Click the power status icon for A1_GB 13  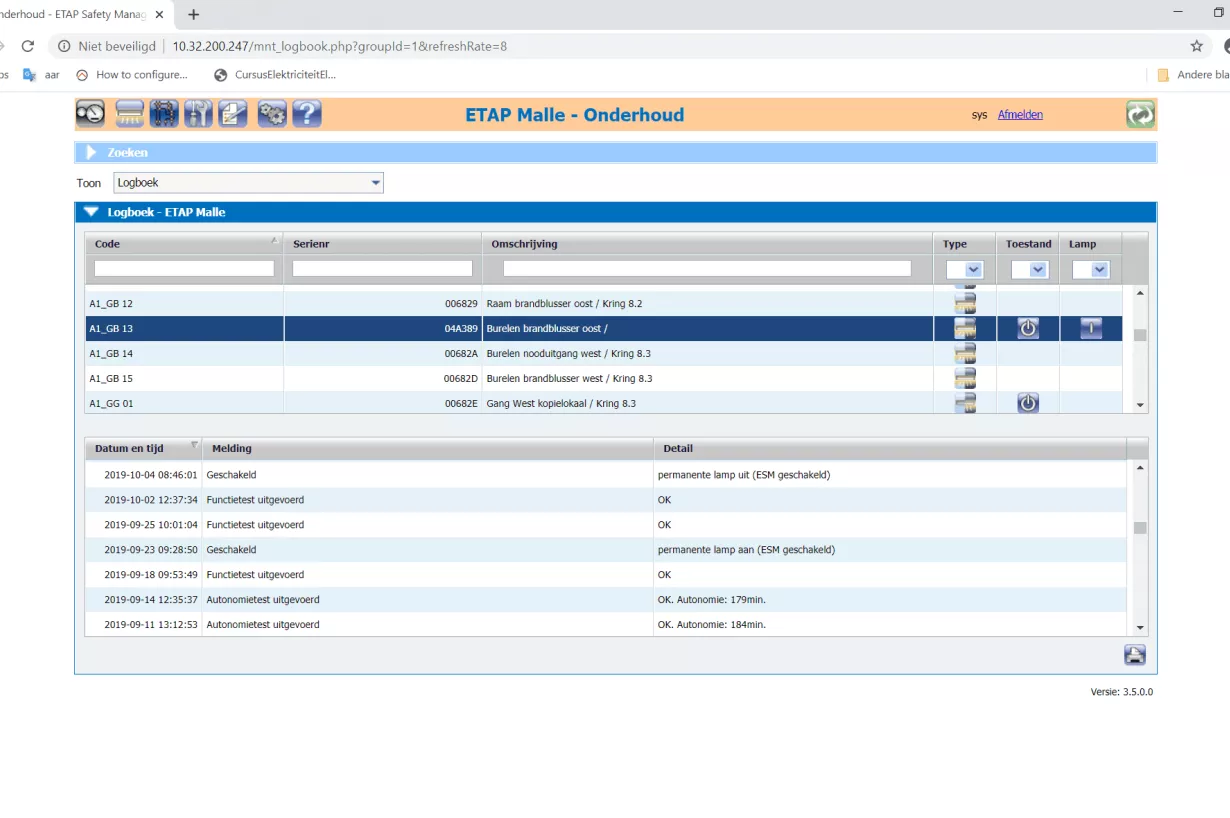click(1028, 328)
